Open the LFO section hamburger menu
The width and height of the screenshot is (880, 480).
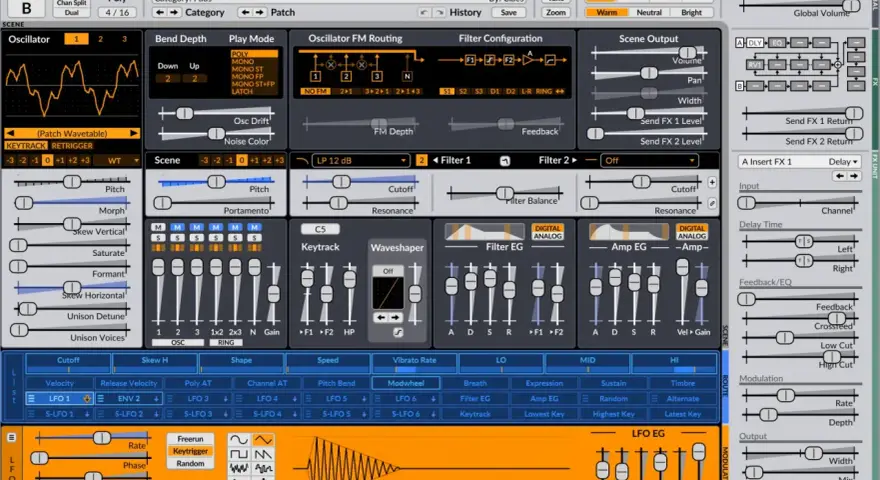(11, 437)
